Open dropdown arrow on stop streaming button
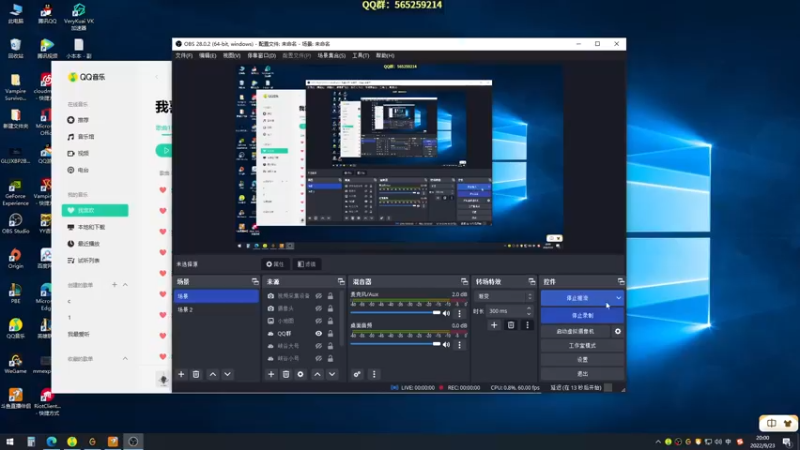 (x=618, y=298)
